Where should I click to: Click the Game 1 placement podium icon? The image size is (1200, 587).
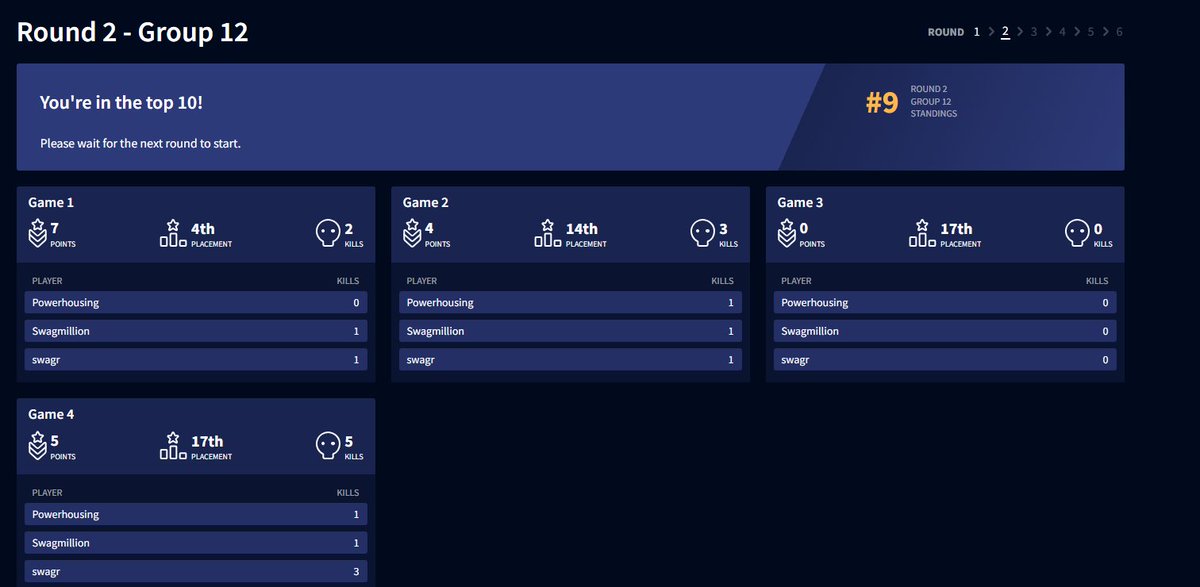pos(173,233)
